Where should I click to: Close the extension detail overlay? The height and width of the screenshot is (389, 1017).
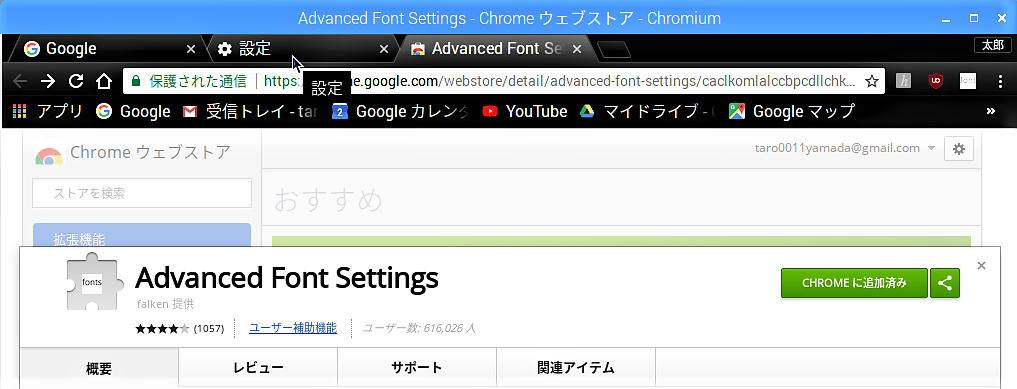click(x=981, y=266)
